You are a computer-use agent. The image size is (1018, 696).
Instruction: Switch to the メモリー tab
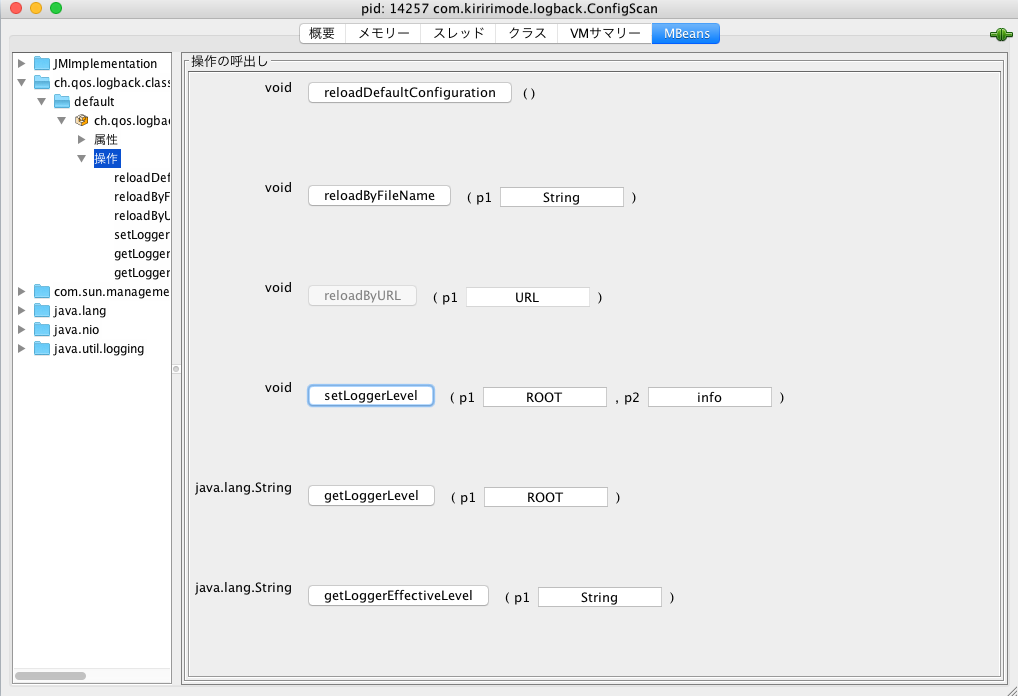pyautogui.click(x=383, y=33)
